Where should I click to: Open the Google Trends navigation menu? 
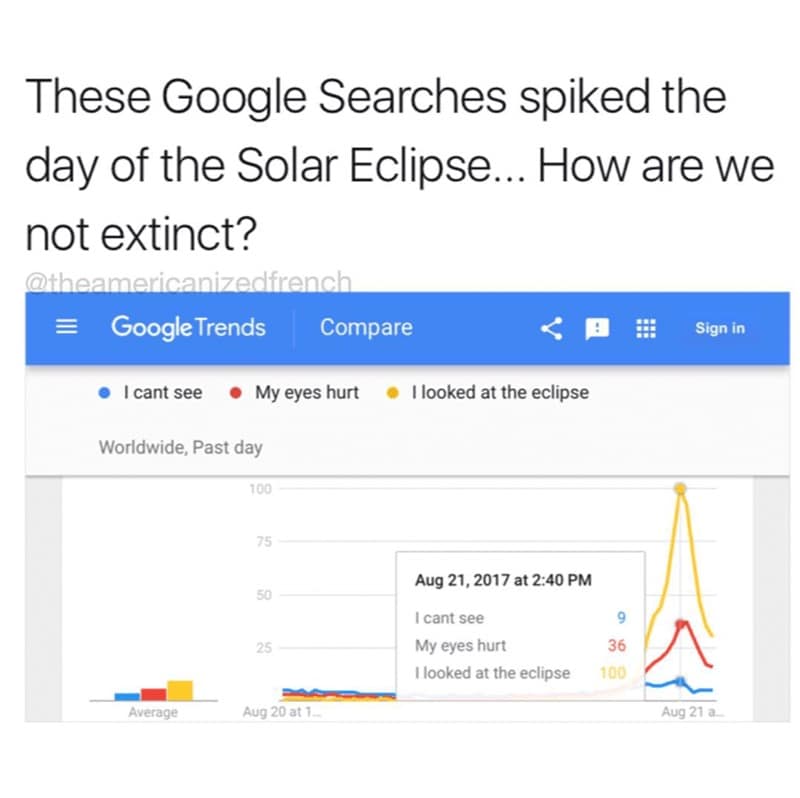point(65,326)
